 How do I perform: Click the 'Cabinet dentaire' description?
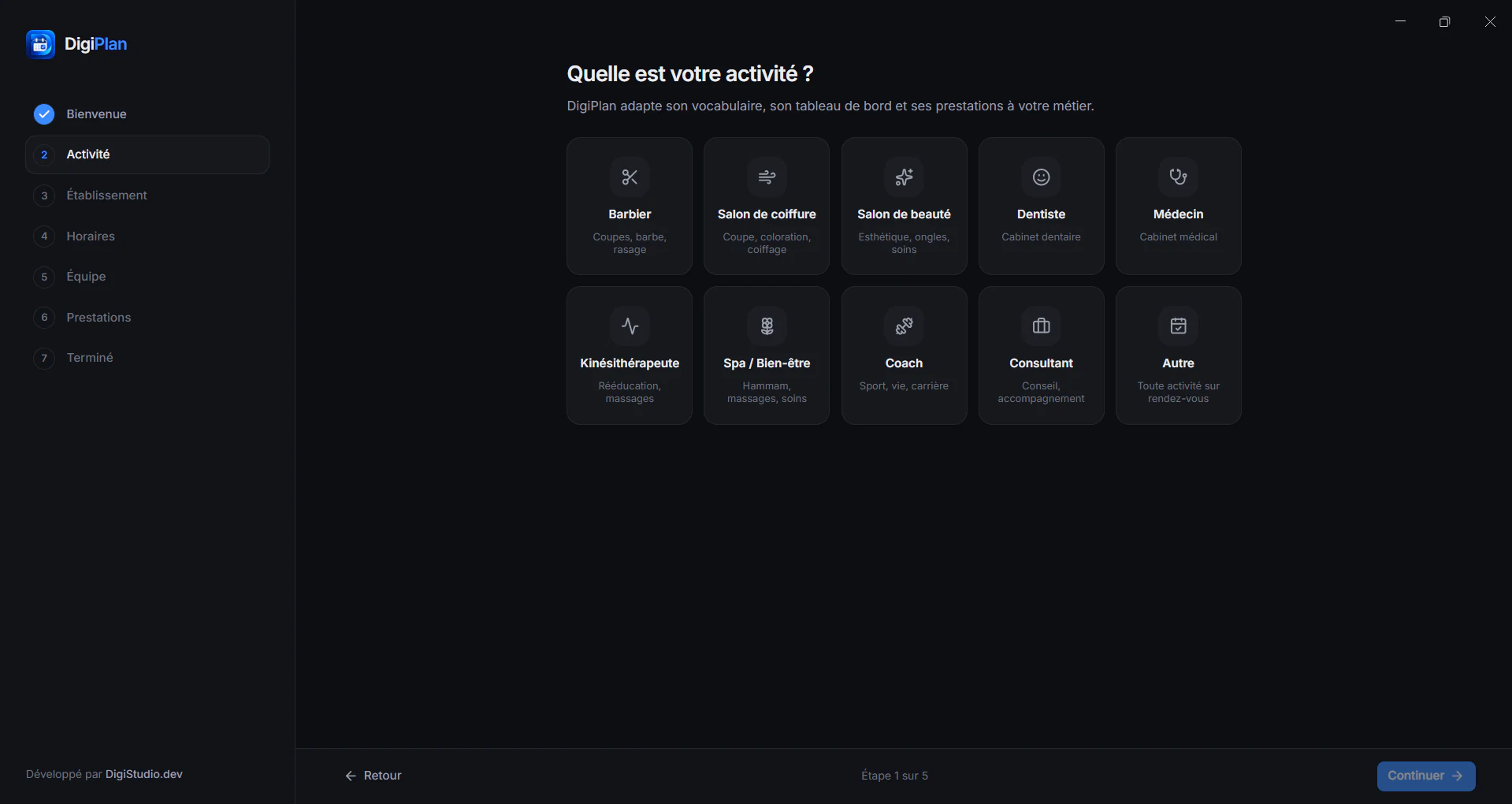(1041, 237)
